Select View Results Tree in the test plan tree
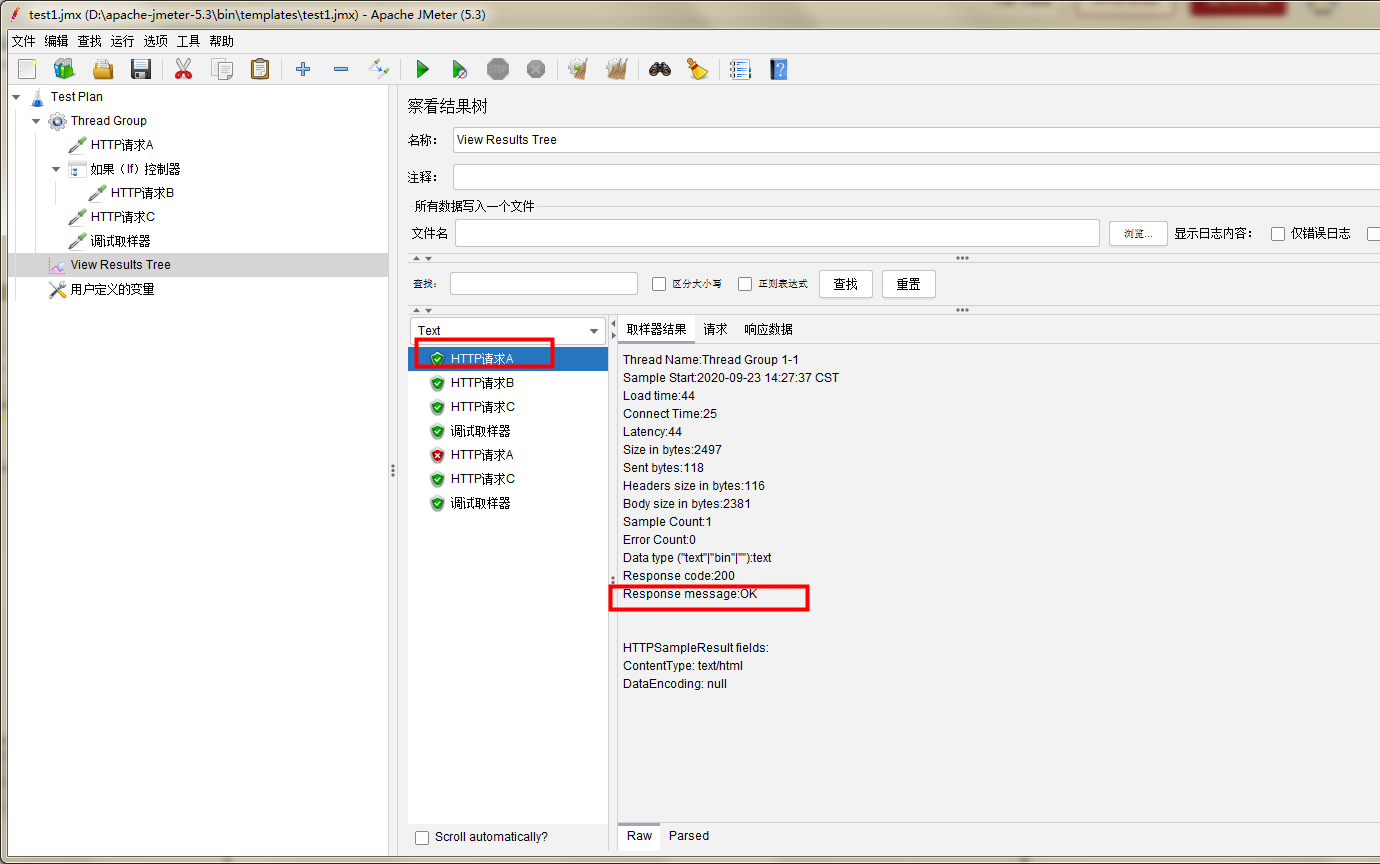 pyautogui.click(x=121, y=265)
